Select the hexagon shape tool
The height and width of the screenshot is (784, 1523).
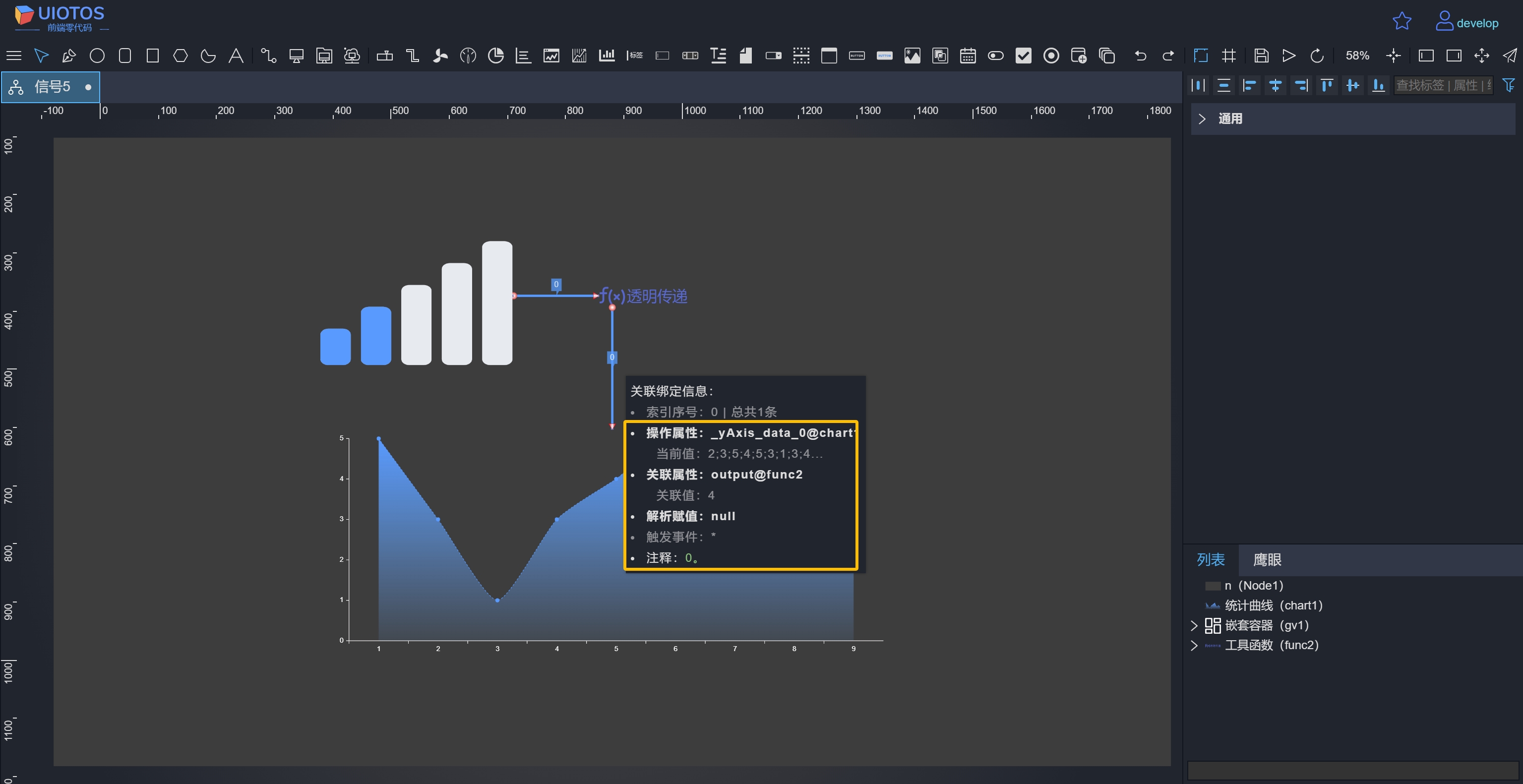click(181, 56)
